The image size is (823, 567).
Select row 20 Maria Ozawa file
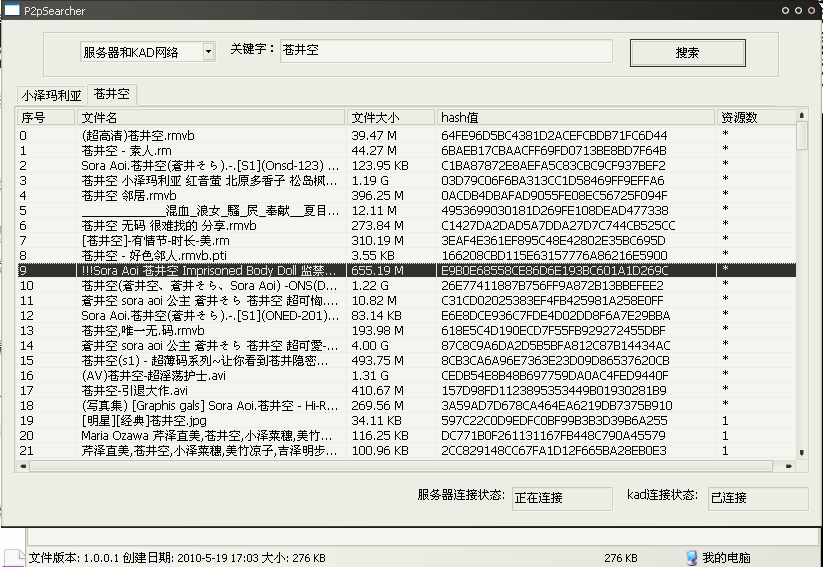click(406, 436)
